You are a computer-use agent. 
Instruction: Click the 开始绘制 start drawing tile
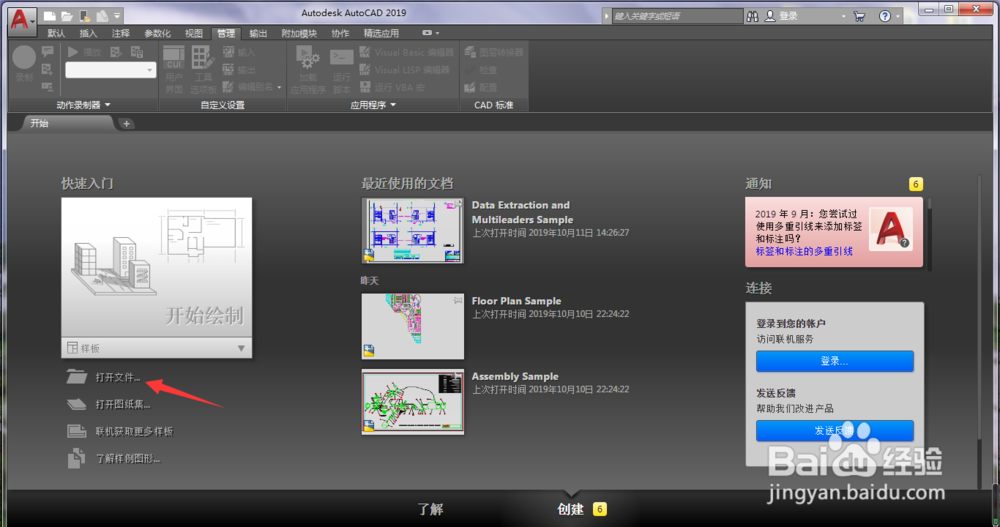156,267
